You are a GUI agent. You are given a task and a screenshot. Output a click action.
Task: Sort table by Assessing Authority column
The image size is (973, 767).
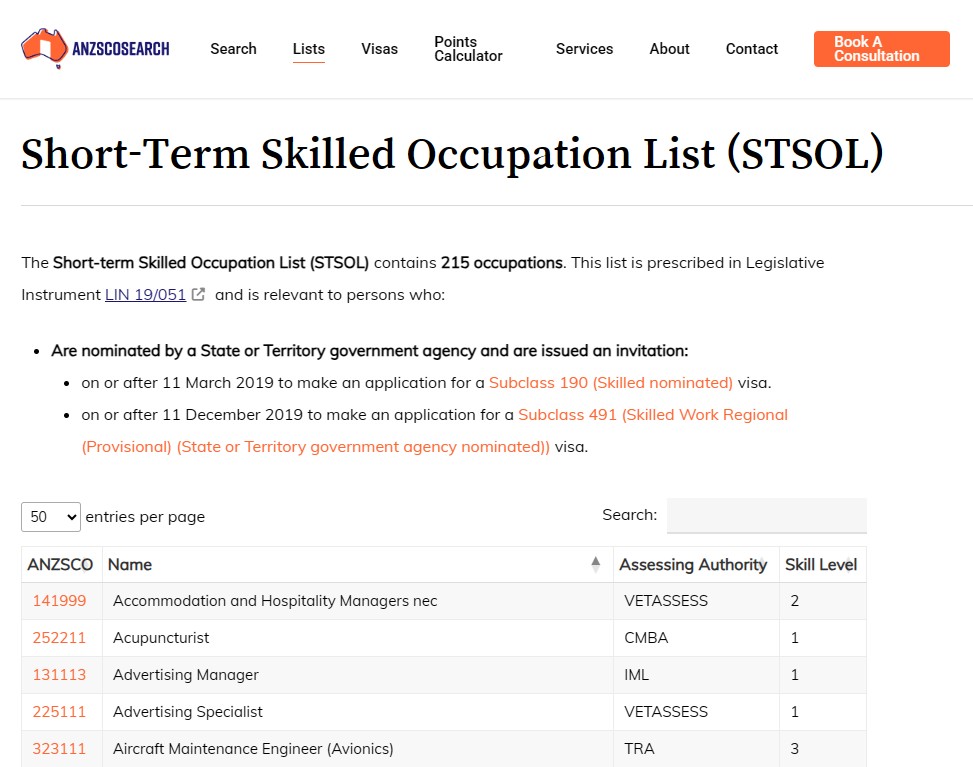[693, 565]
